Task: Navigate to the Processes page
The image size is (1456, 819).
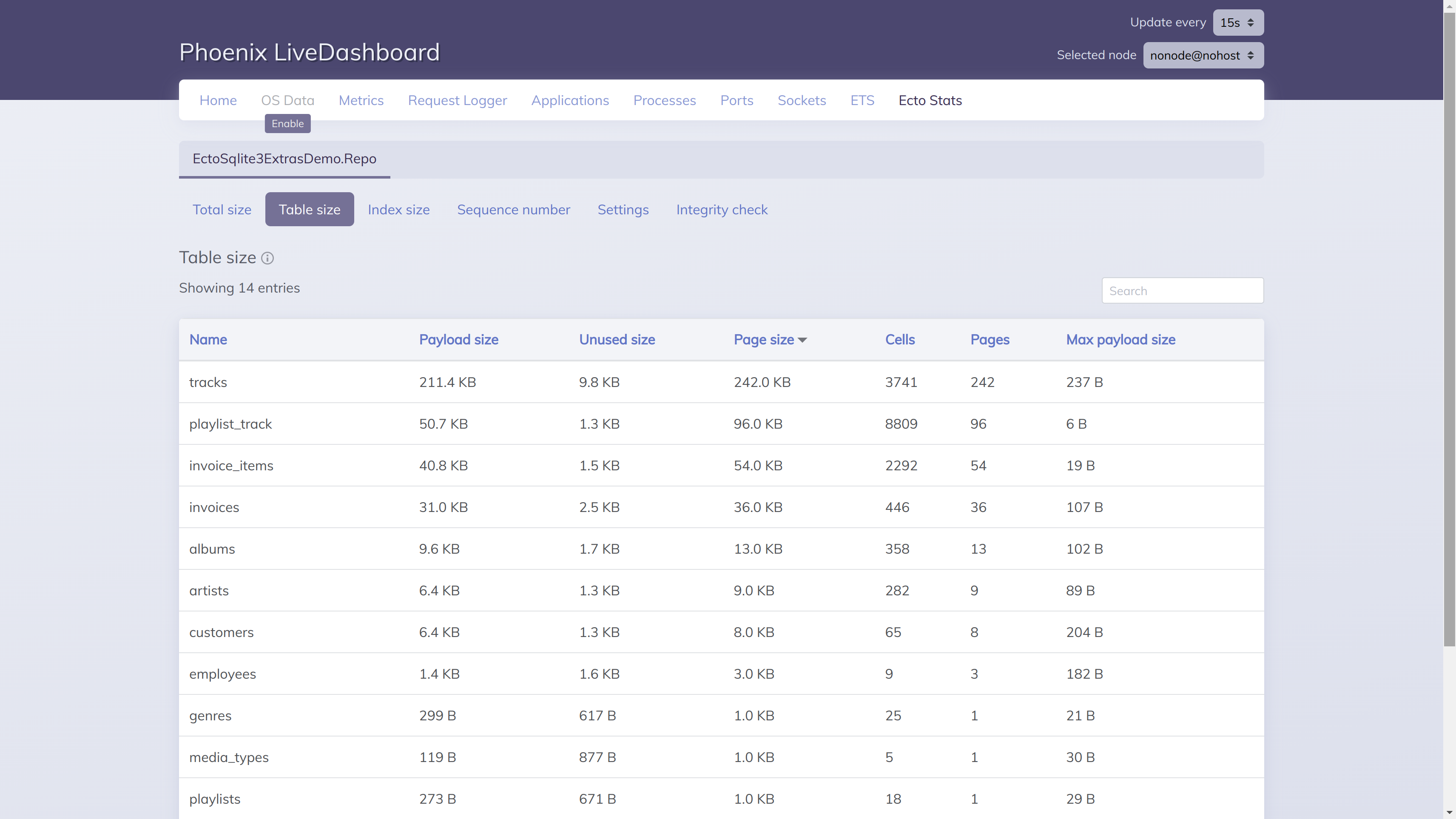Action: coord(664,101)
